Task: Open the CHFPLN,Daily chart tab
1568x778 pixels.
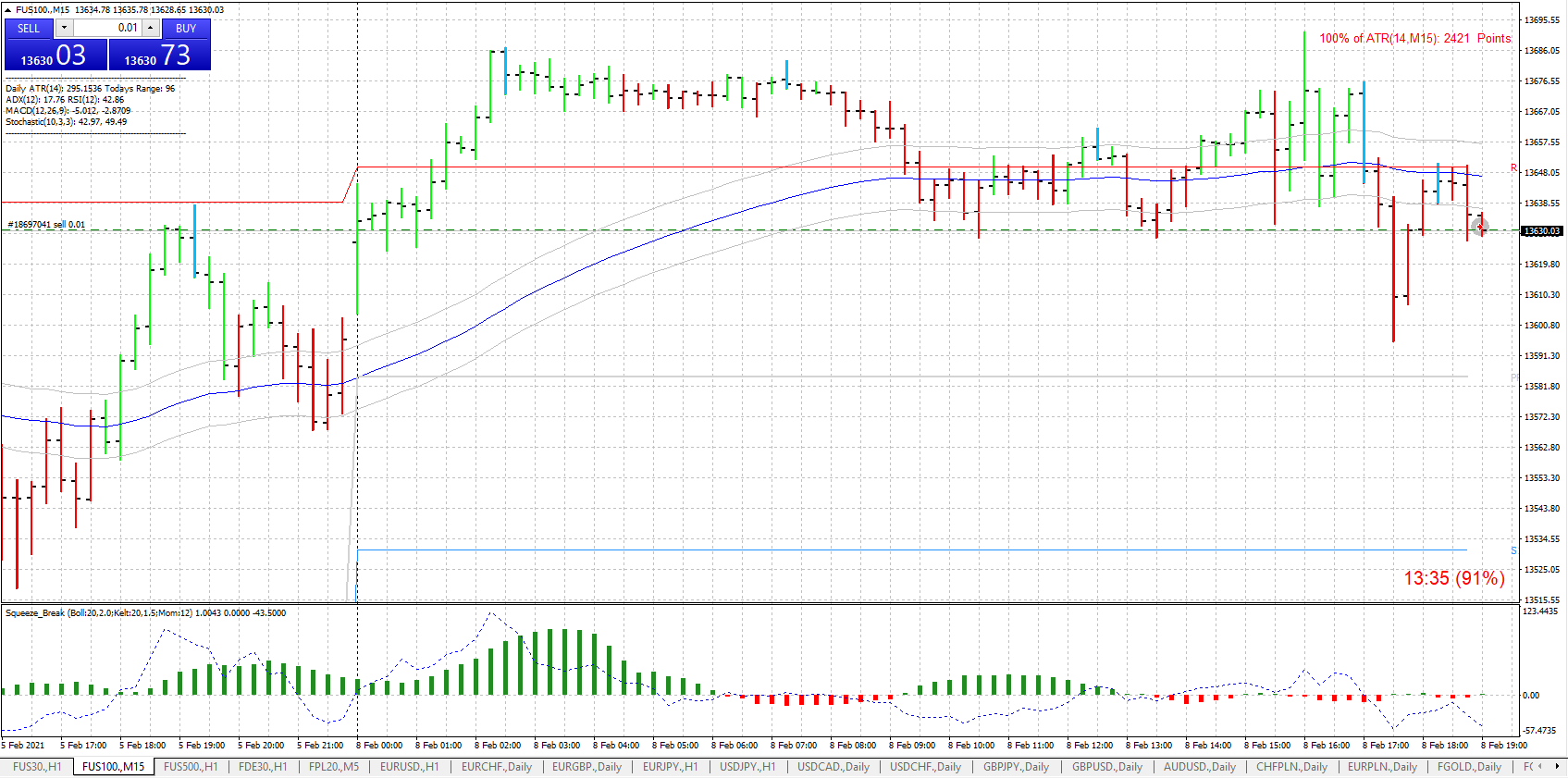Action: [1291, 767]
